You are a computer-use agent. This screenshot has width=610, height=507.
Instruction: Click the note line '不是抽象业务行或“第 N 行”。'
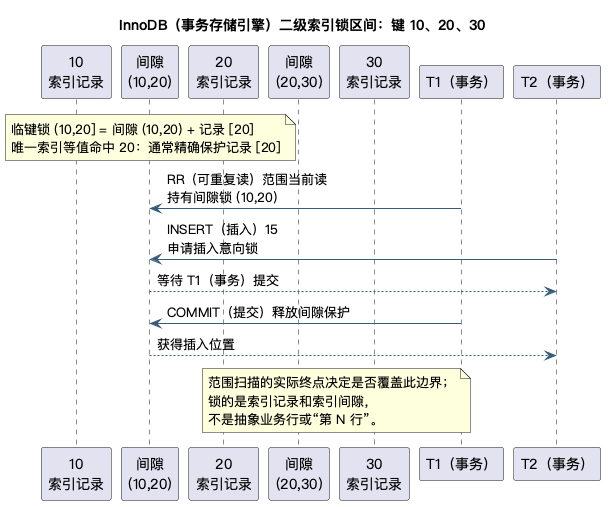[293, 419]
